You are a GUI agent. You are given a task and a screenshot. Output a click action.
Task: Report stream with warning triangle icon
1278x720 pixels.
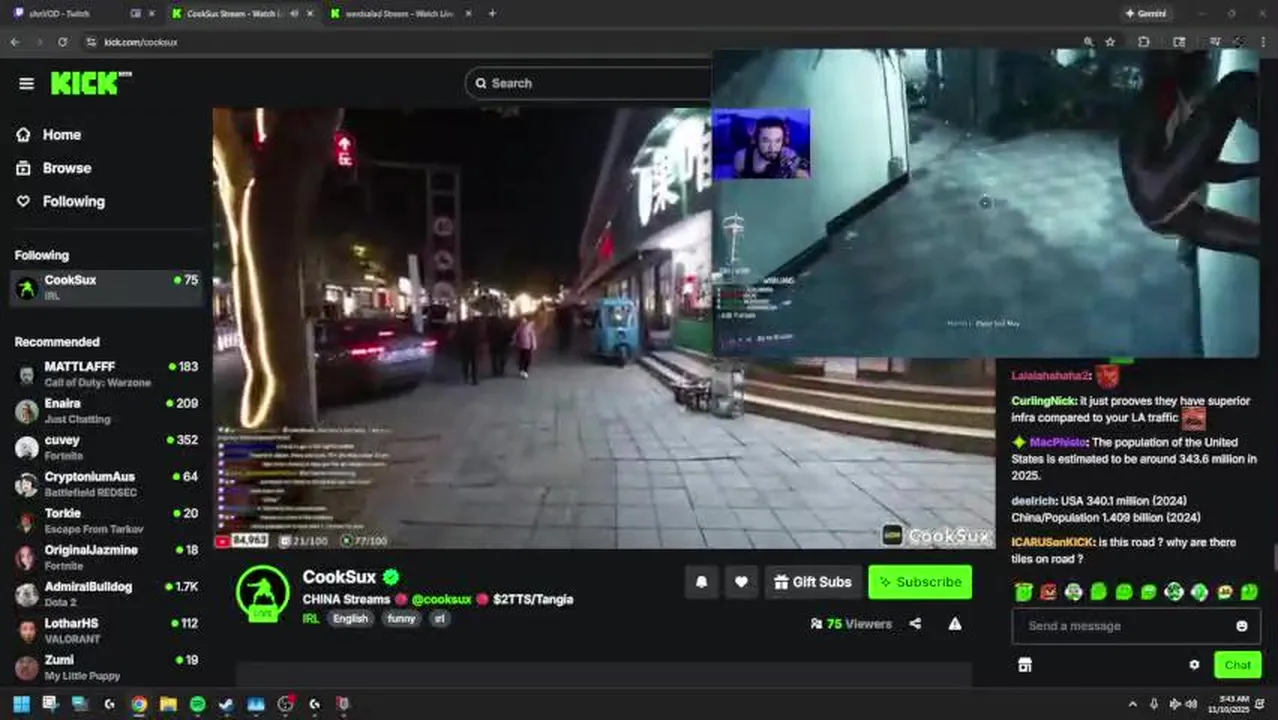click(x=955, y=624)
